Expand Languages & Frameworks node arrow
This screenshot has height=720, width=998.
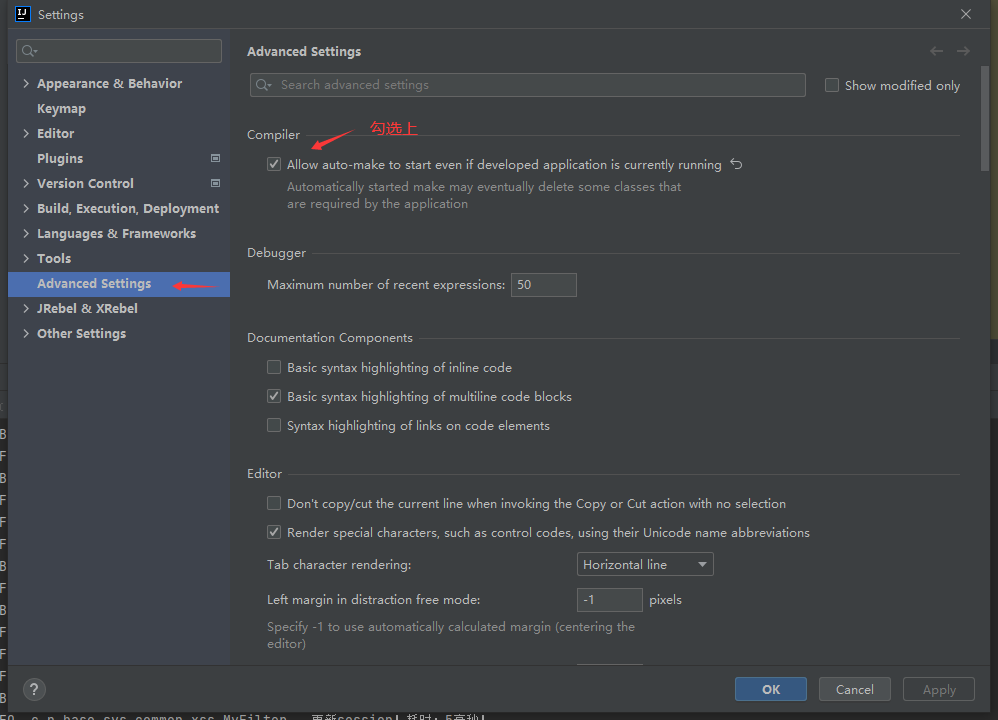26,233
